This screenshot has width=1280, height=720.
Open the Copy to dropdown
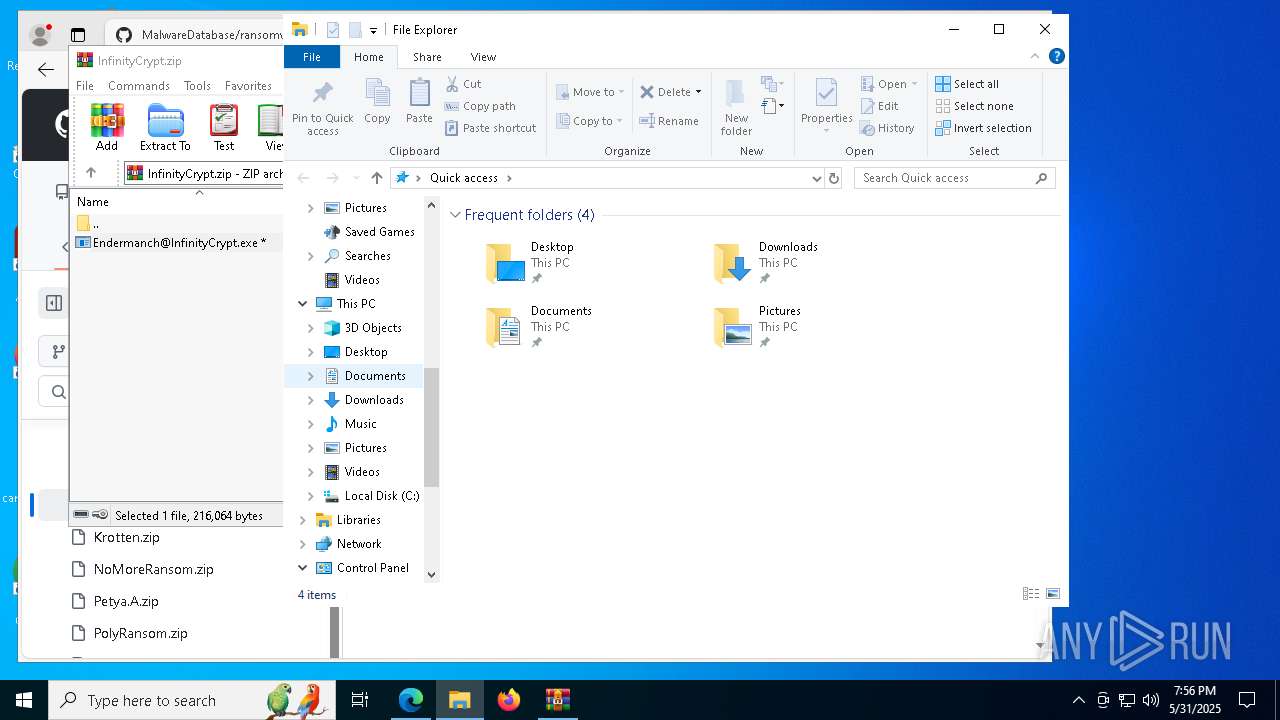(x=590, y=121)
